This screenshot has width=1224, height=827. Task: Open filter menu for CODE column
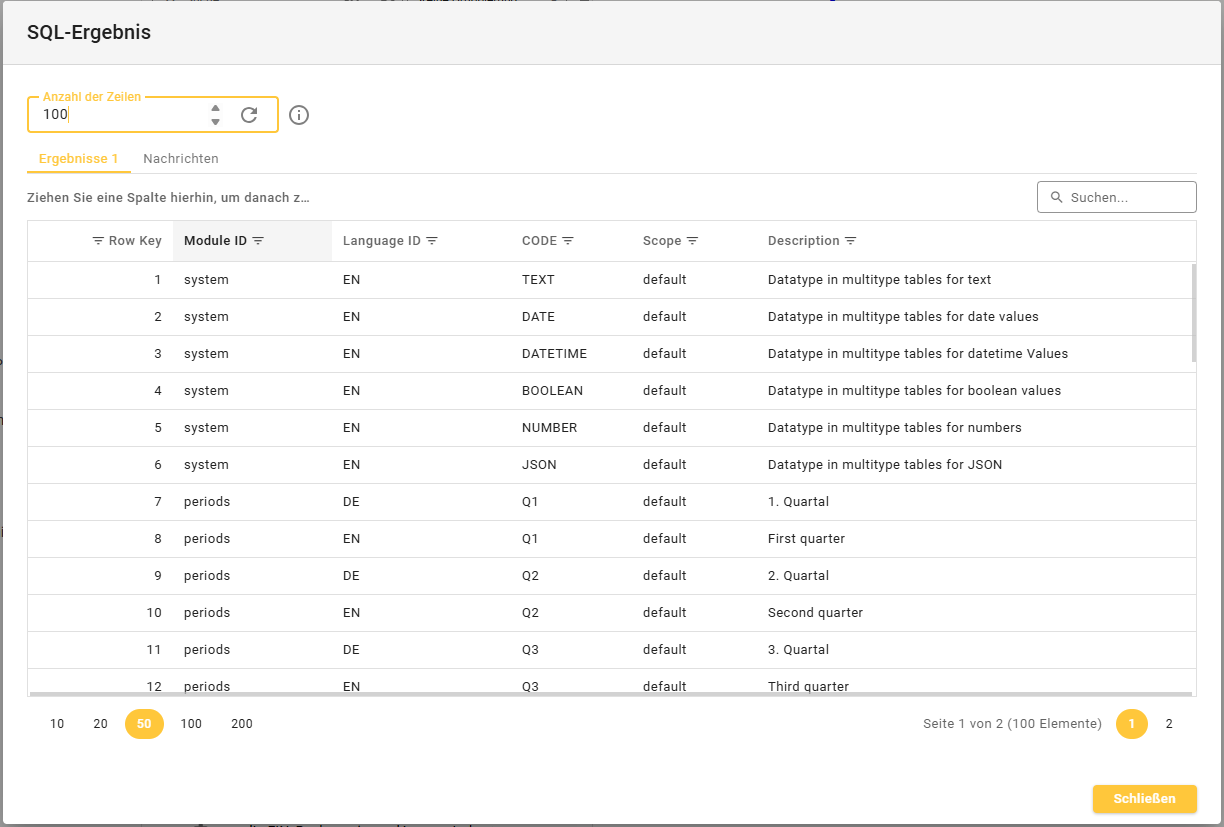(568, 241)
